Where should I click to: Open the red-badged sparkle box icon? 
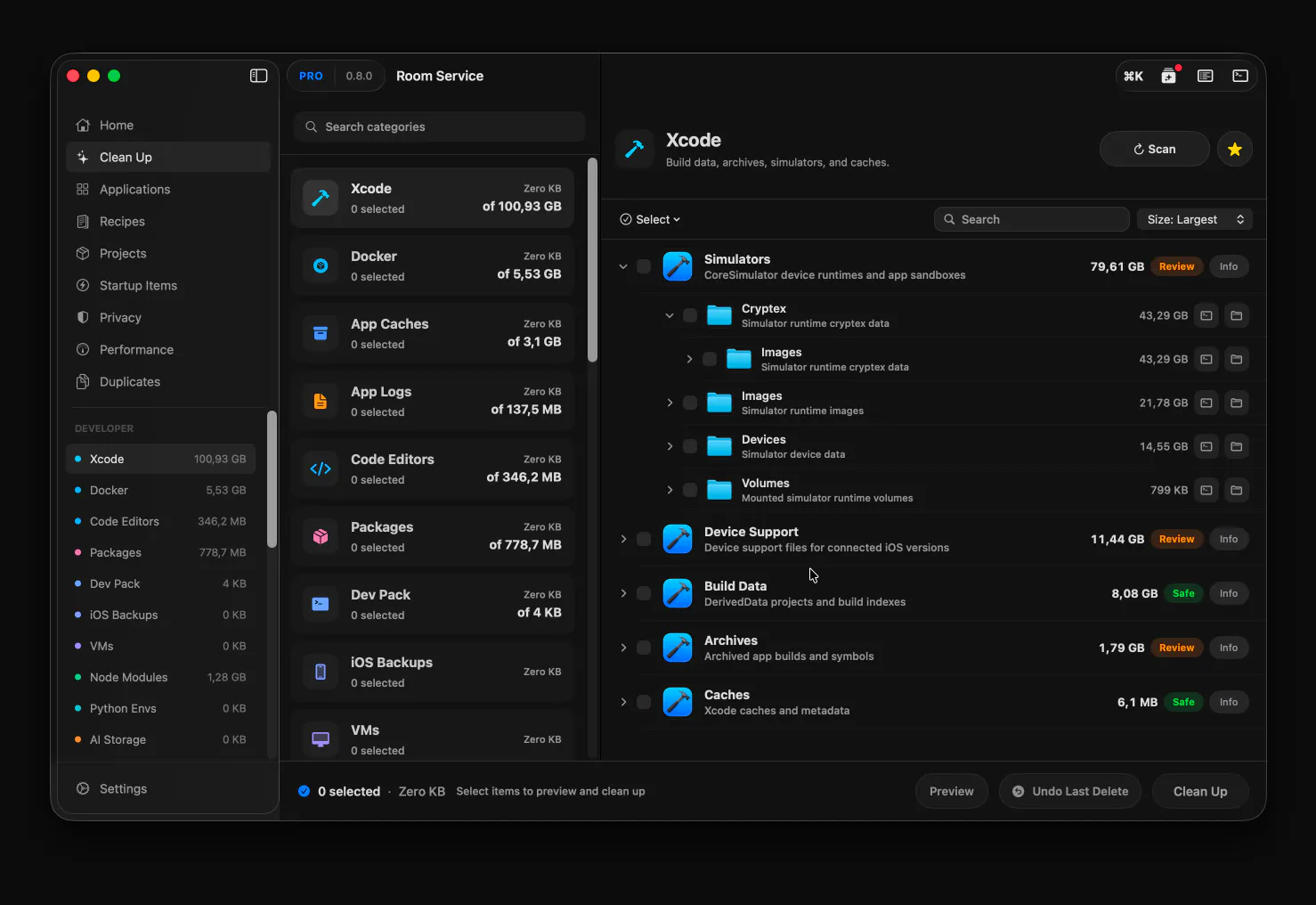pos(1169,76)
